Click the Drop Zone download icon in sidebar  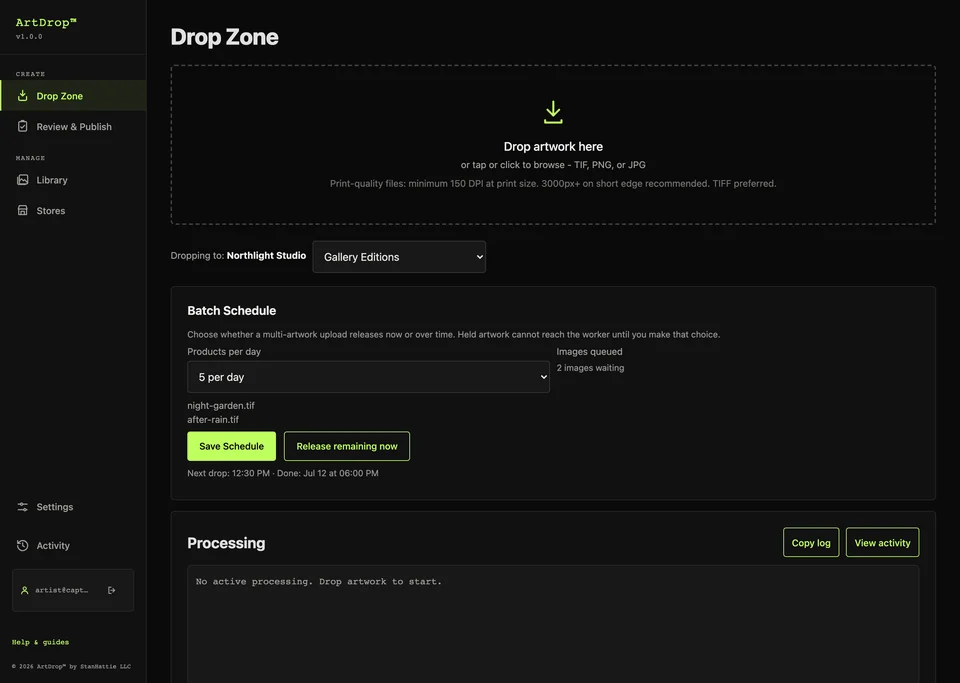tap(23, 95)
